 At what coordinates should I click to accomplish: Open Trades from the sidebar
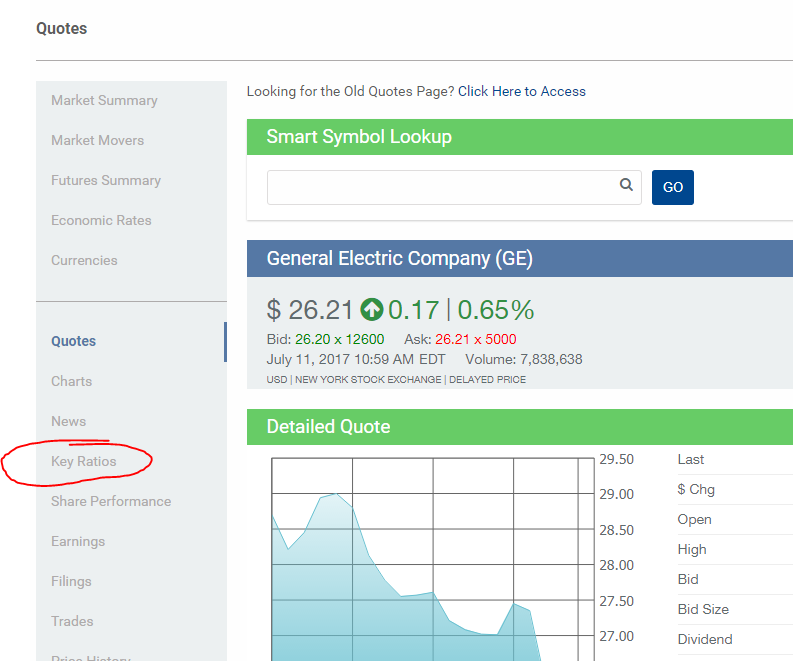[72, 621]
